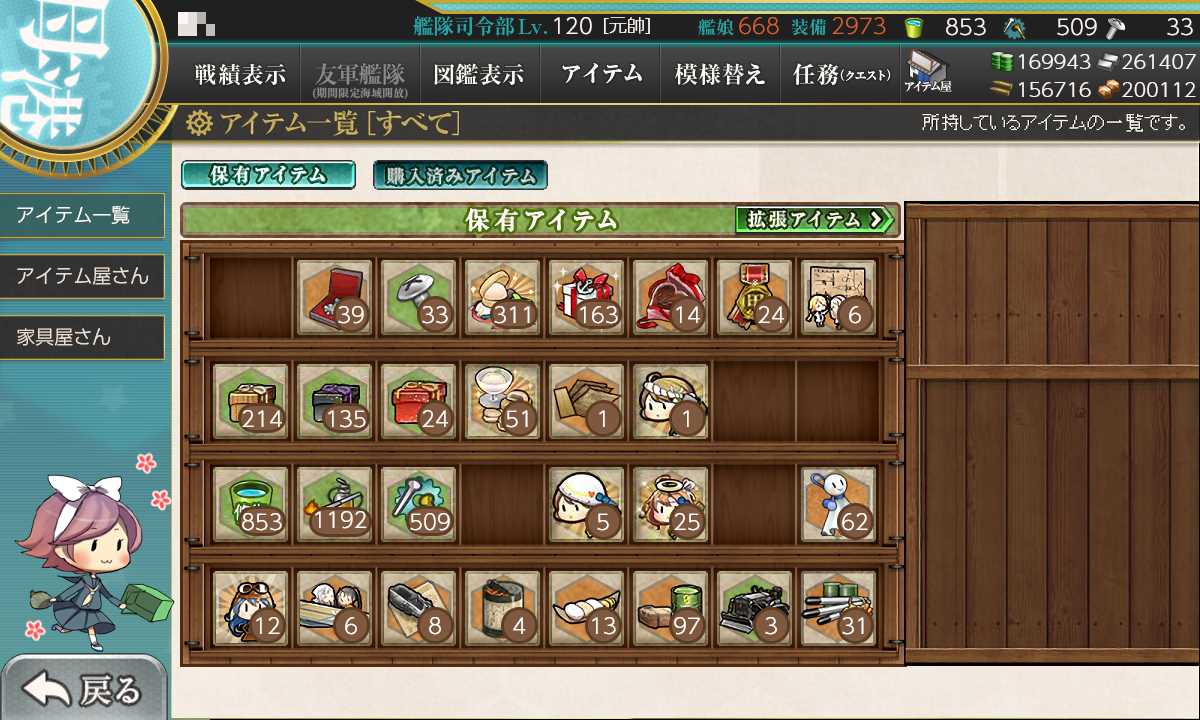Select the green bucket item showing 853
The width and height of the screenshot is (1200, 720).
point(250,503)
